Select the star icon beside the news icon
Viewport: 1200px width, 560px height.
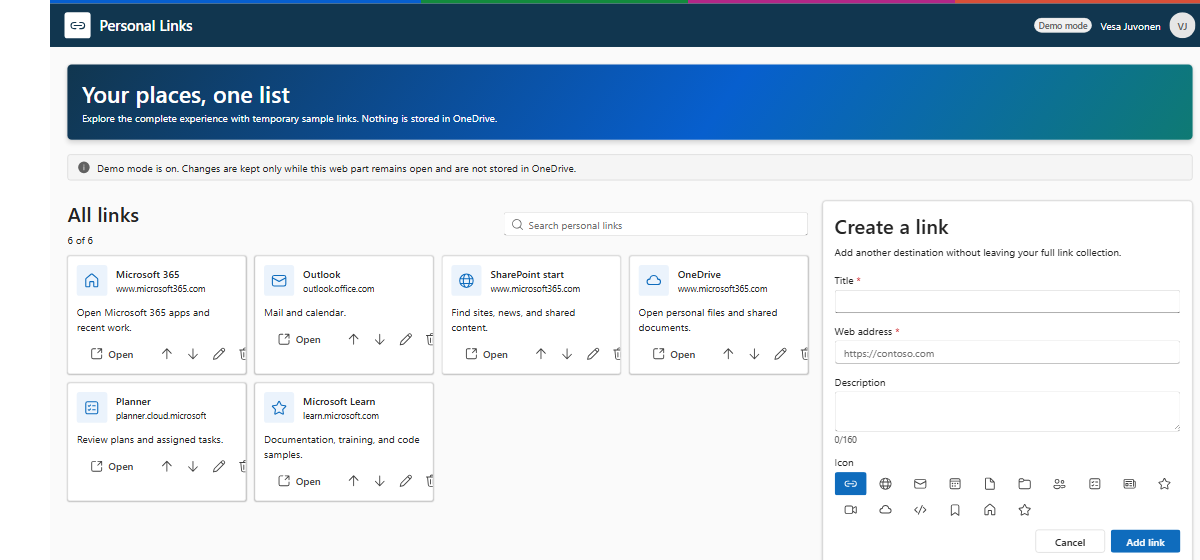pos(1164,484)
